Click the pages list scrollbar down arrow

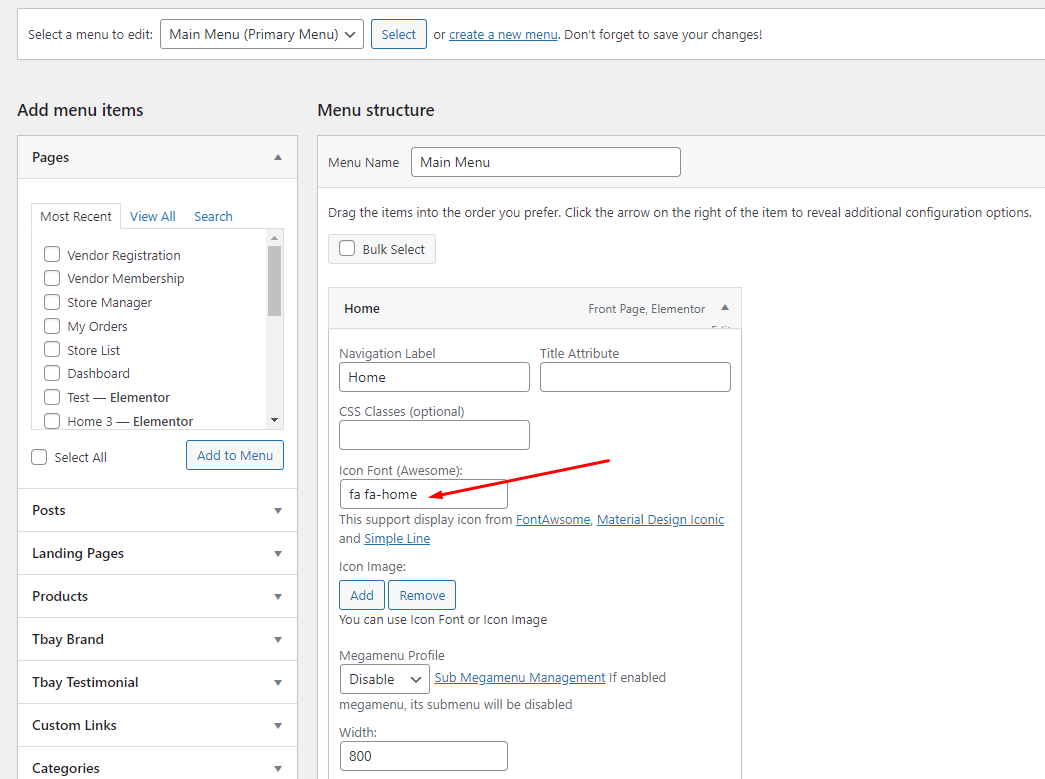pos(275,420)
